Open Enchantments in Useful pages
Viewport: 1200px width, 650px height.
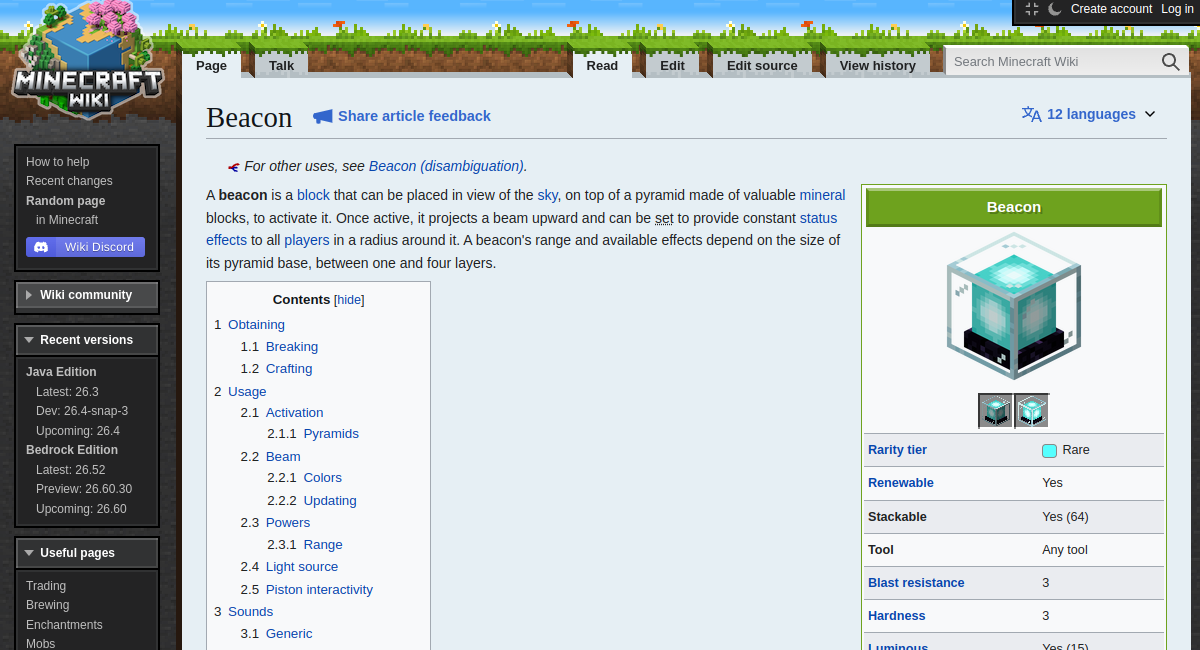coord(64,625)
